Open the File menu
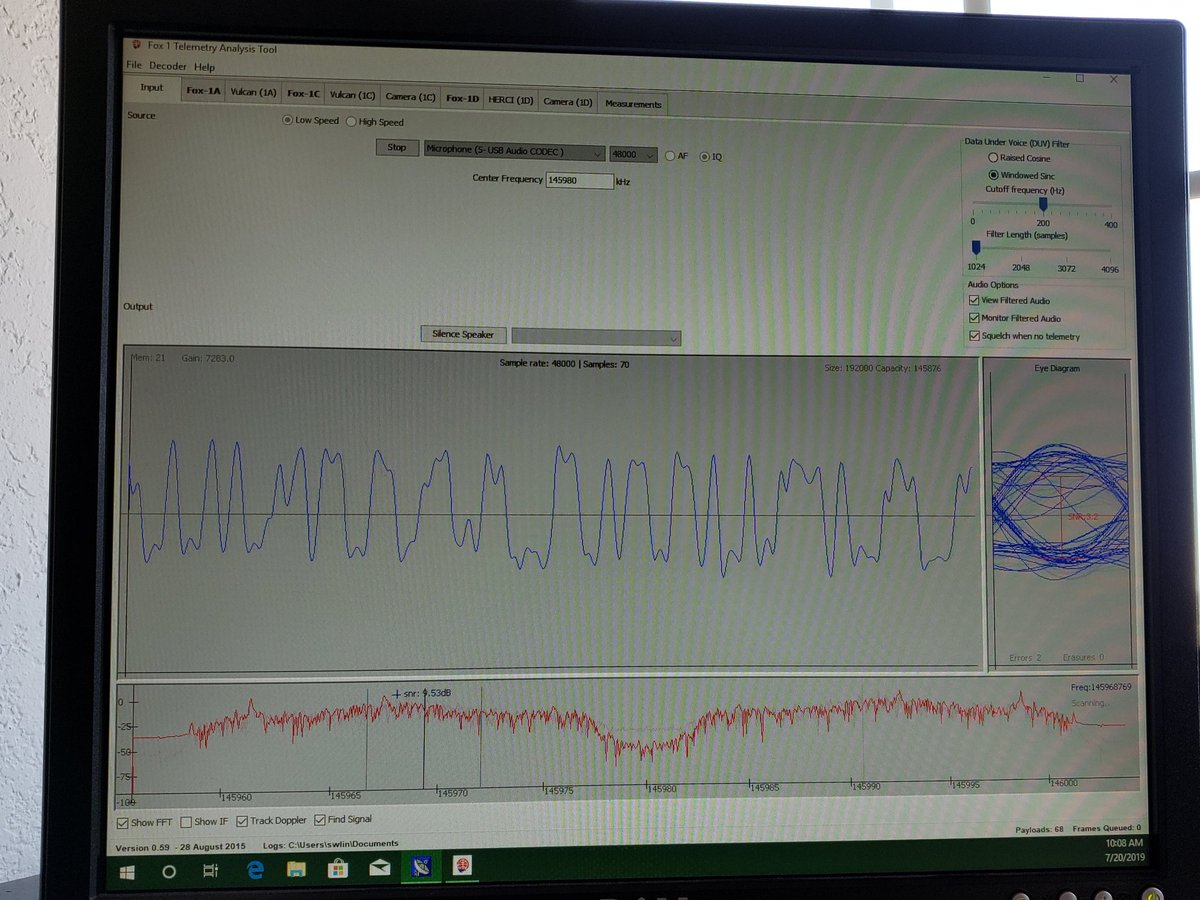The height and width of the screenshot is (900, 1200). (134, 66)
